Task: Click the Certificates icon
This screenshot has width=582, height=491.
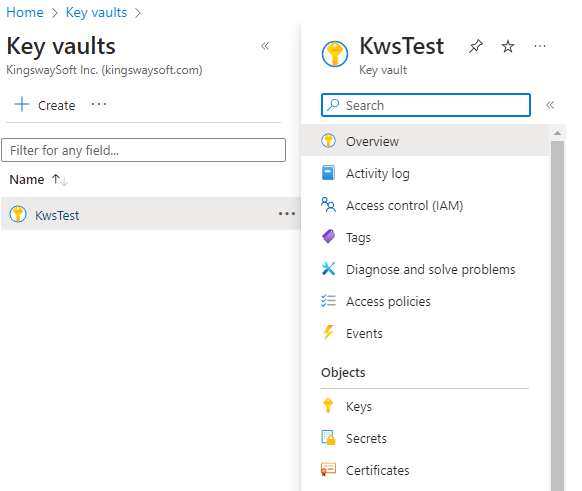Action: (328, 469)
